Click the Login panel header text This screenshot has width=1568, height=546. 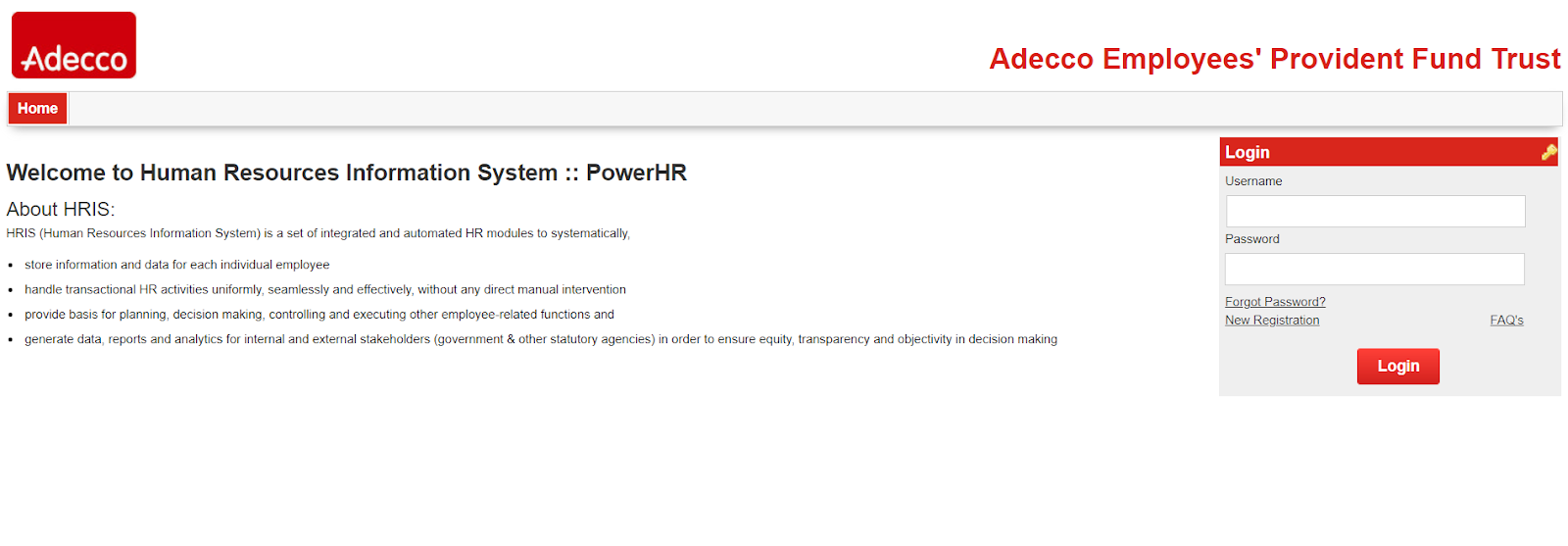1248,152
